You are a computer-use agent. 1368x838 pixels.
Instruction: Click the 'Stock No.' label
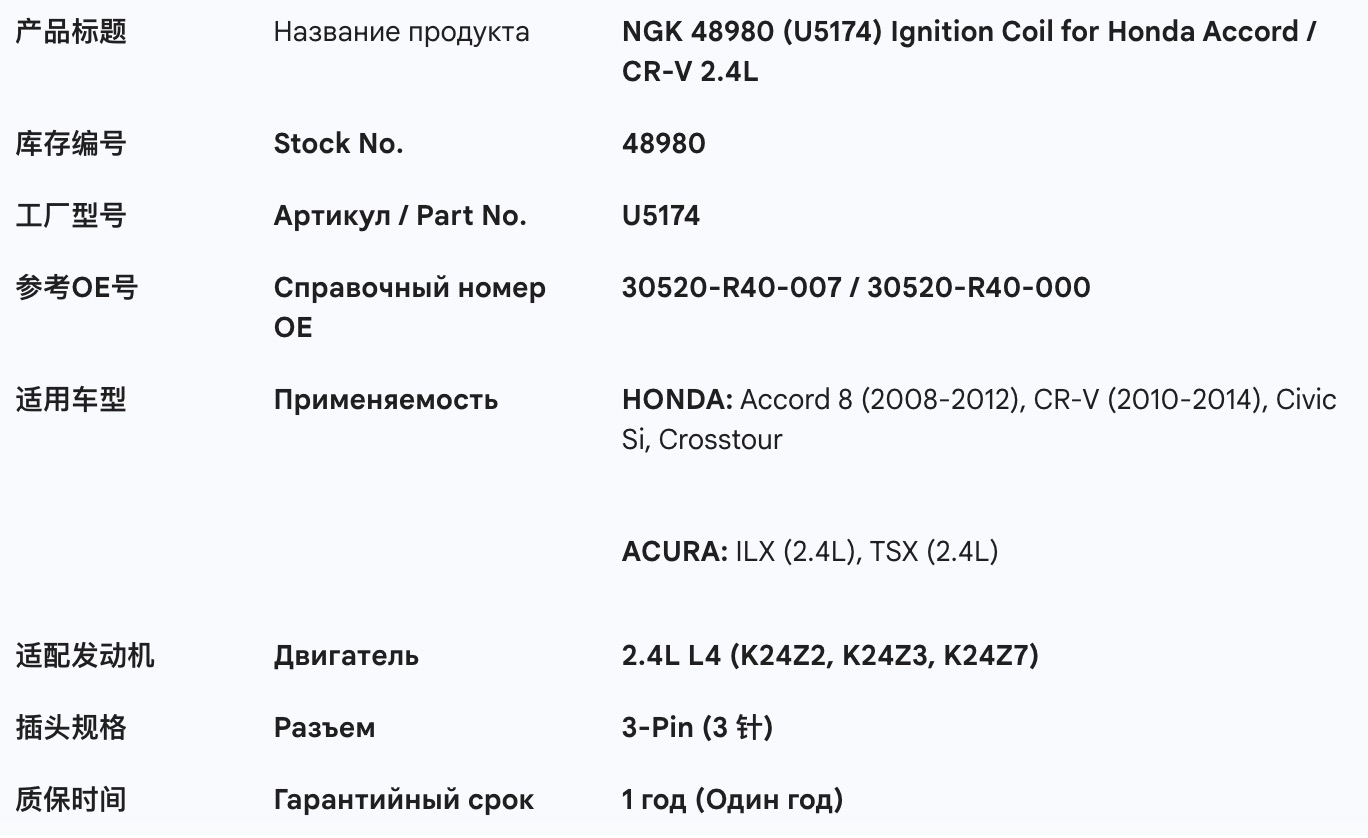pyautogui.click(x=338, y=144)
